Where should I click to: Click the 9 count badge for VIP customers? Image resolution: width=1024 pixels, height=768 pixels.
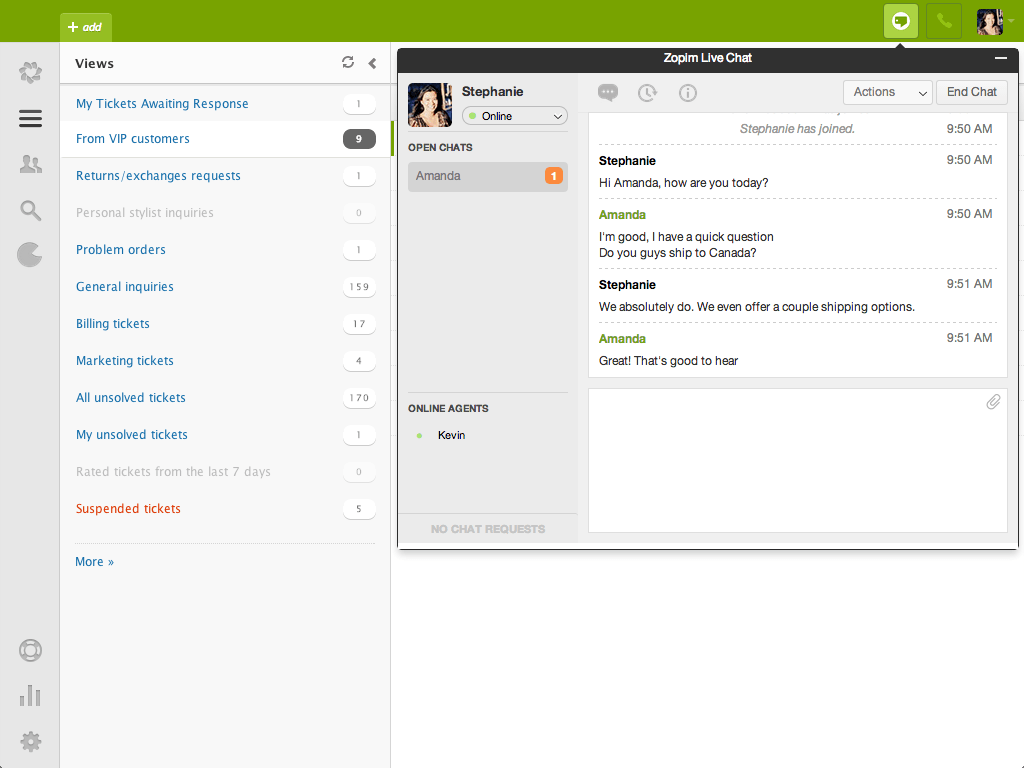tap(359, 139)
